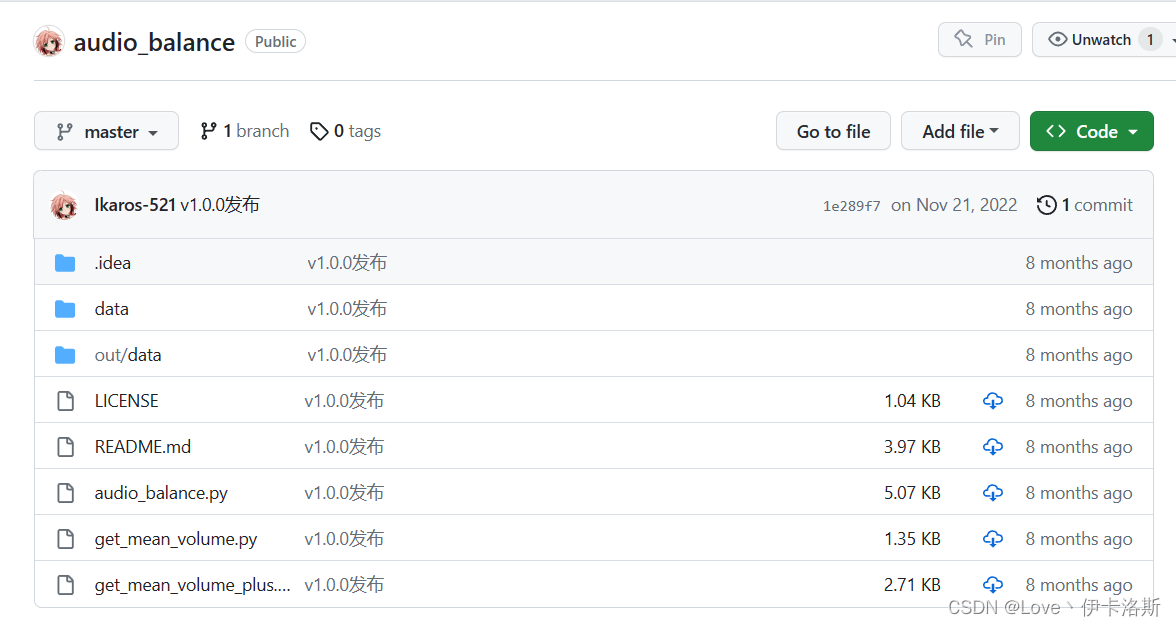This screenshot has width=1176, height=626.
Task: Open the LICENSE file name
Action: pyautogui.click(x=127, y=401)
